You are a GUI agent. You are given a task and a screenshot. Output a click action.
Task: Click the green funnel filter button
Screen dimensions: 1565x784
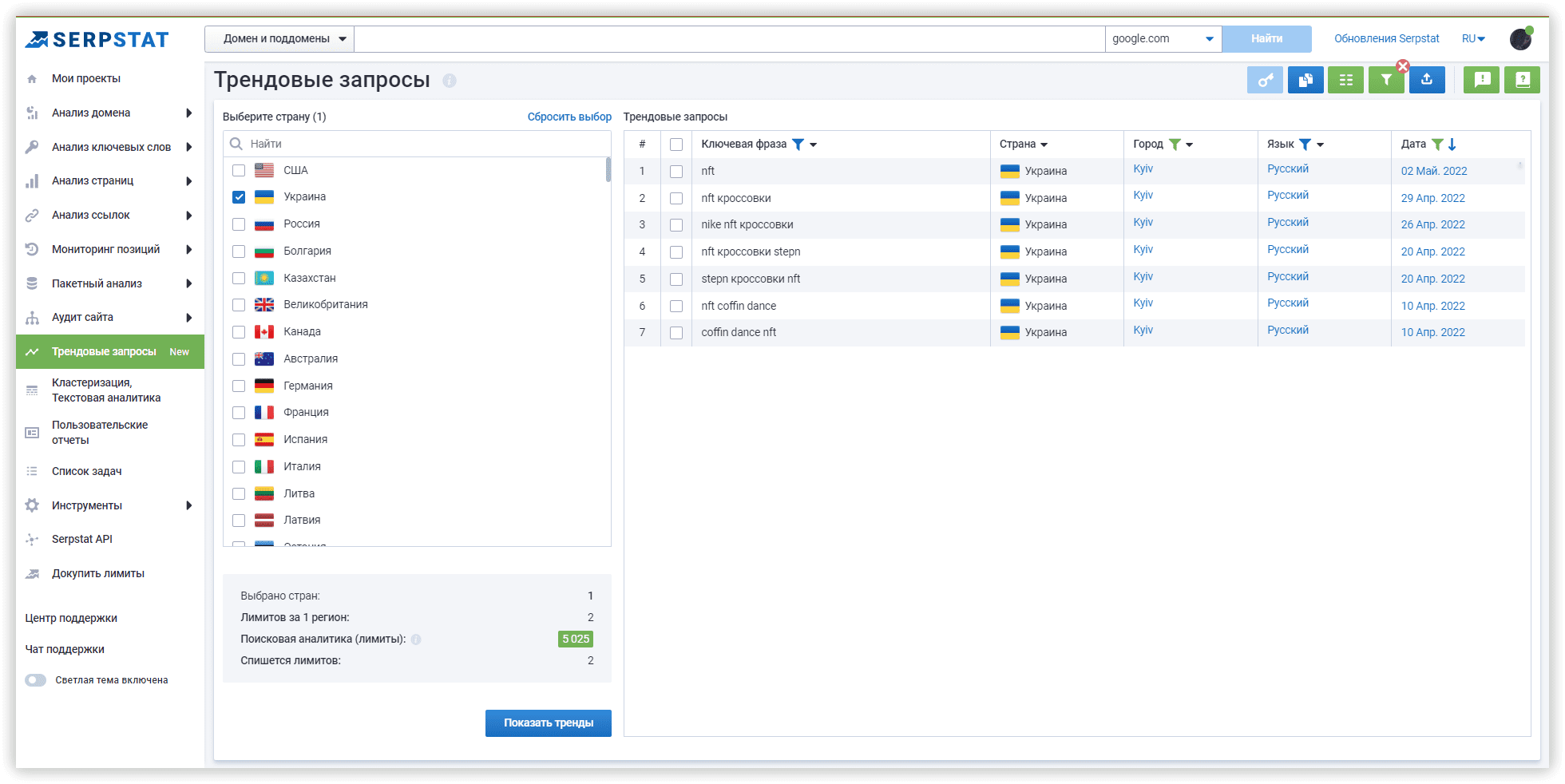(1386, 80)
